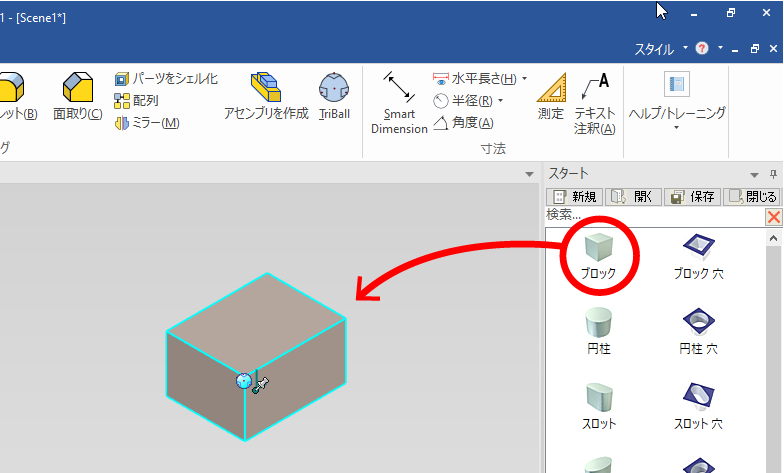This screenshot has width=784, height=473.
Task: Open the 測定 measure tool
Action: [x=551, y=96]
